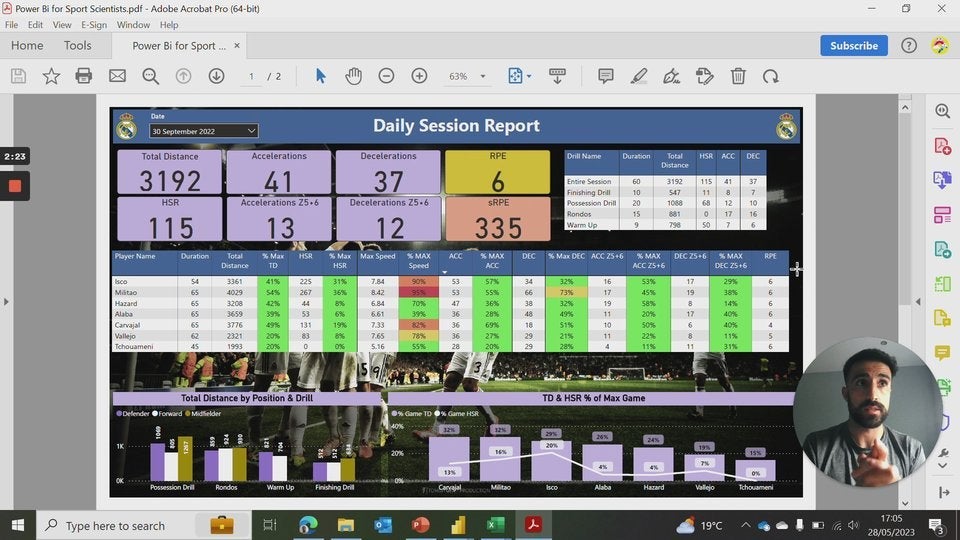Open Export PDF tool in right sidebar
The height and width of the screenshot is (540, 960).
[x=942, y=180]
